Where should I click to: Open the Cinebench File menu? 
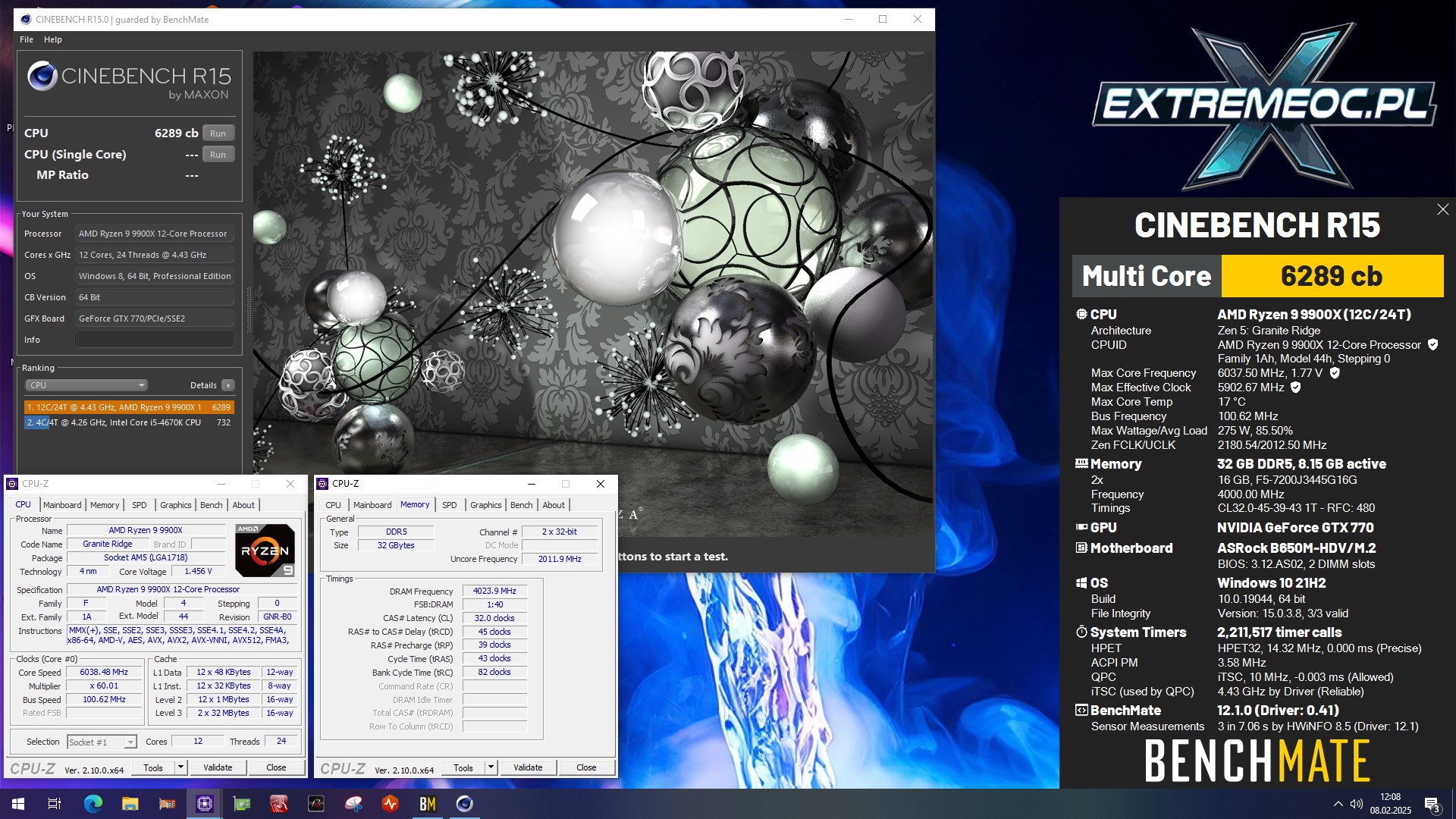[27, 39]
